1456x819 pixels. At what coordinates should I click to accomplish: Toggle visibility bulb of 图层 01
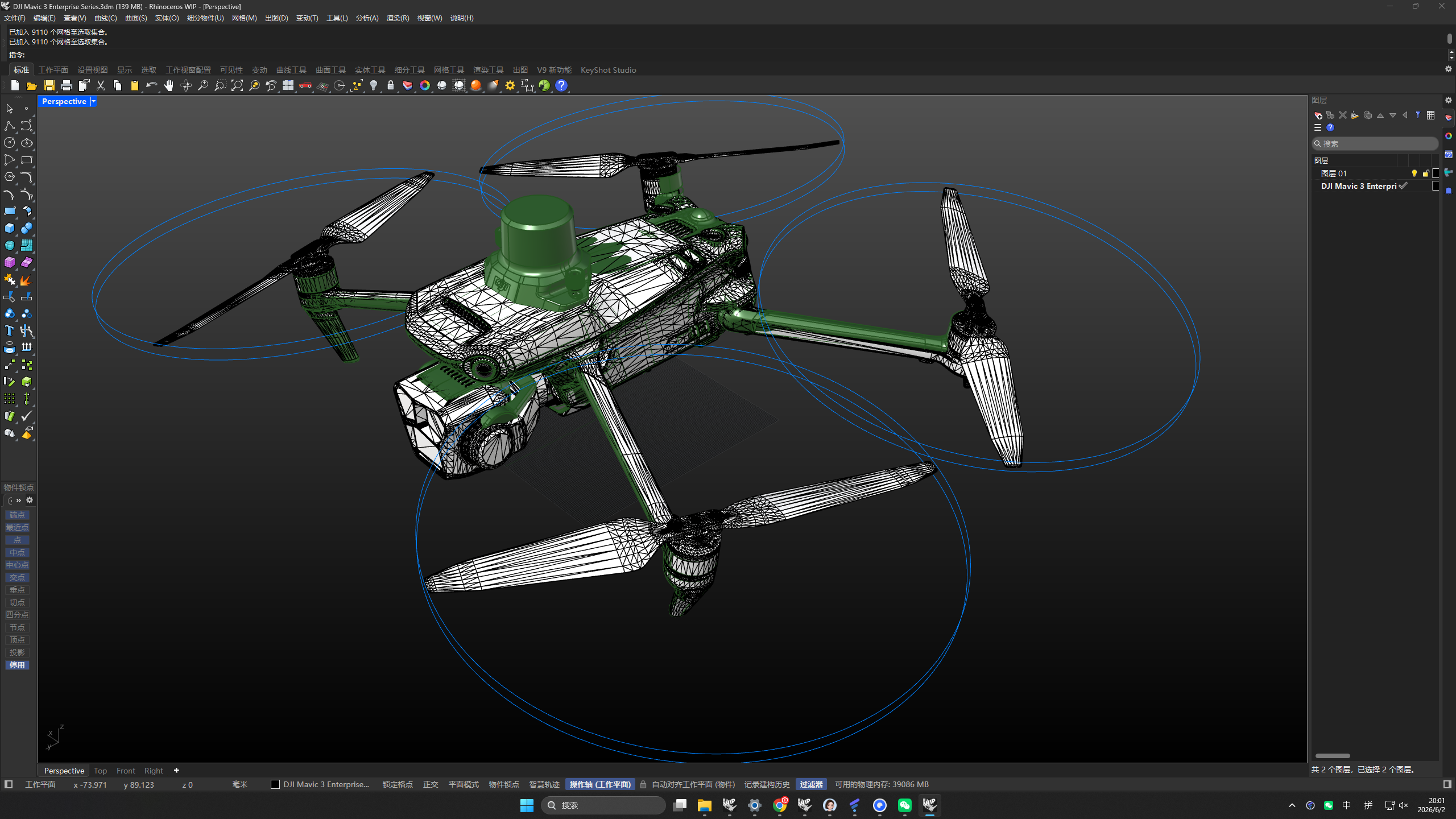1414,173
